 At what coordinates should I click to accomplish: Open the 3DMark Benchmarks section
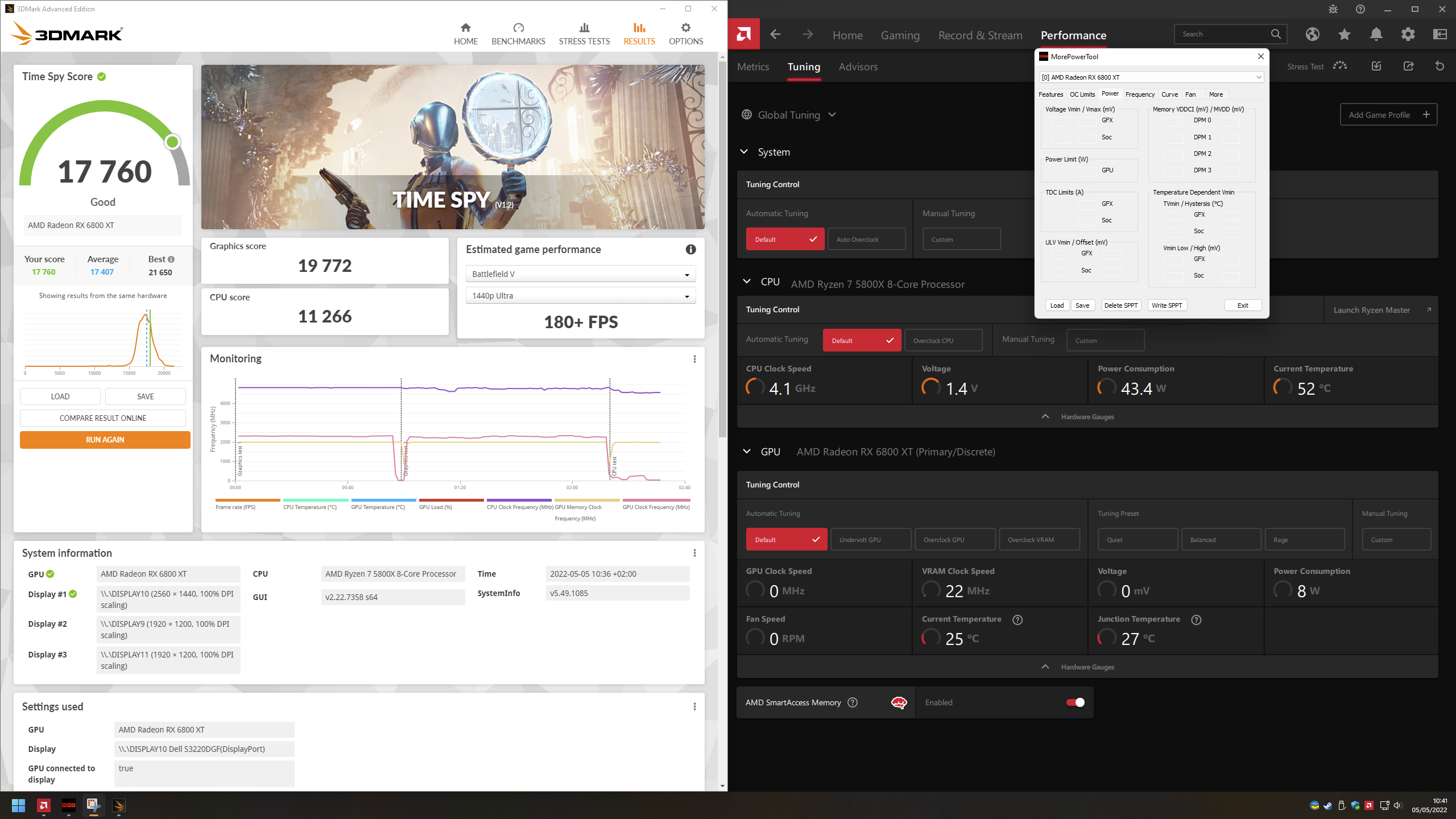pos(518,34)
